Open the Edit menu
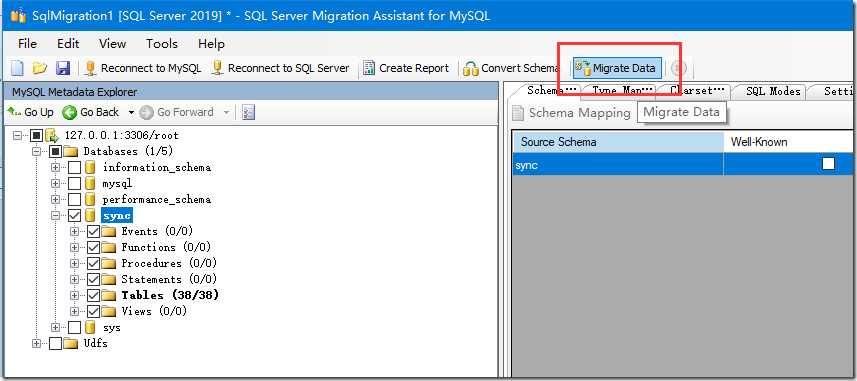The width and height of the screenshot is (857, 381). coord(68,44)
